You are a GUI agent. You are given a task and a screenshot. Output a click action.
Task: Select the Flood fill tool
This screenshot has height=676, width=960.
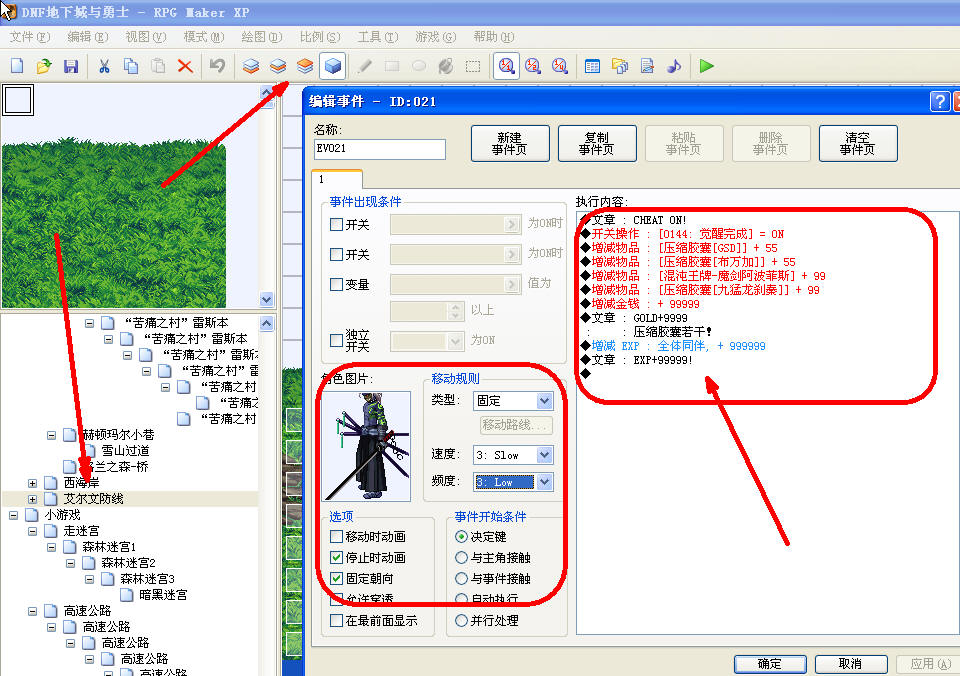[446, 66]
